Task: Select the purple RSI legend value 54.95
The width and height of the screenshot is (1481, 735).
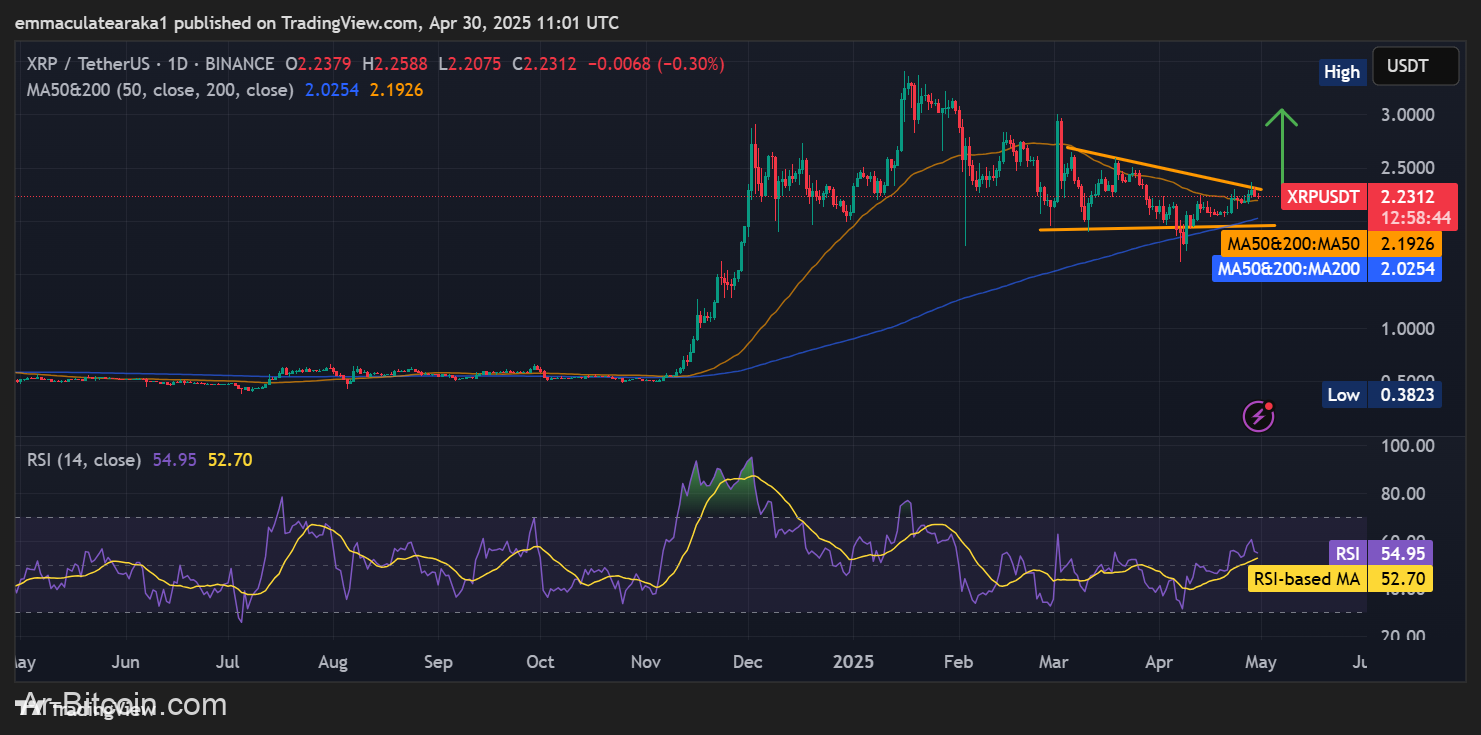Action: 174,460
